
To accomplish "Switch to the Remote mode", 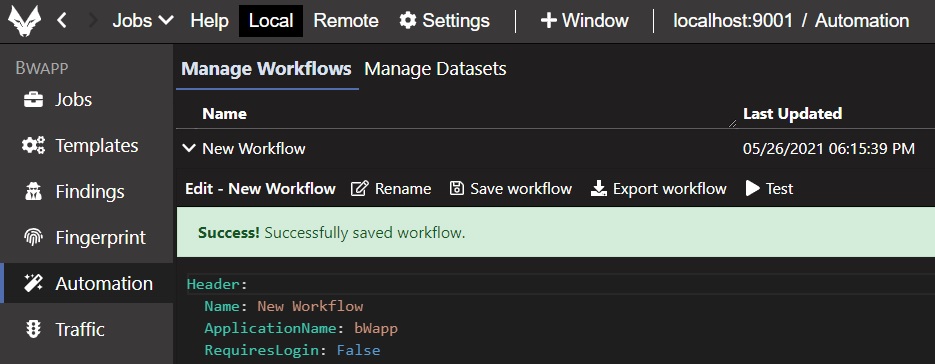I will coord(346,21).
